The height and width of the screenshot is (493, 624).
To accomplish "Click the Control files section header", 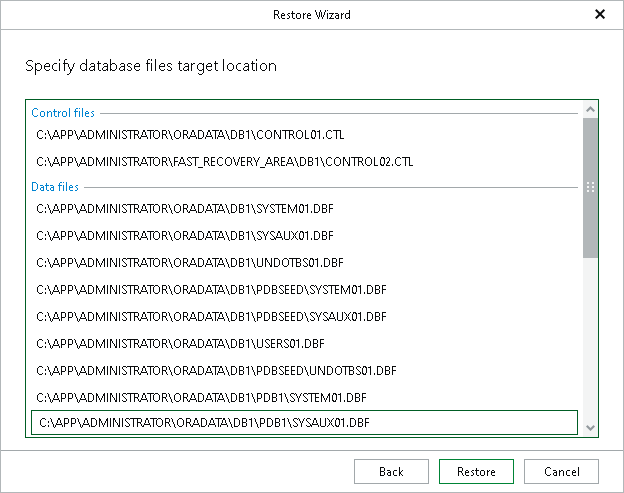I will click(x=63, y=113).
